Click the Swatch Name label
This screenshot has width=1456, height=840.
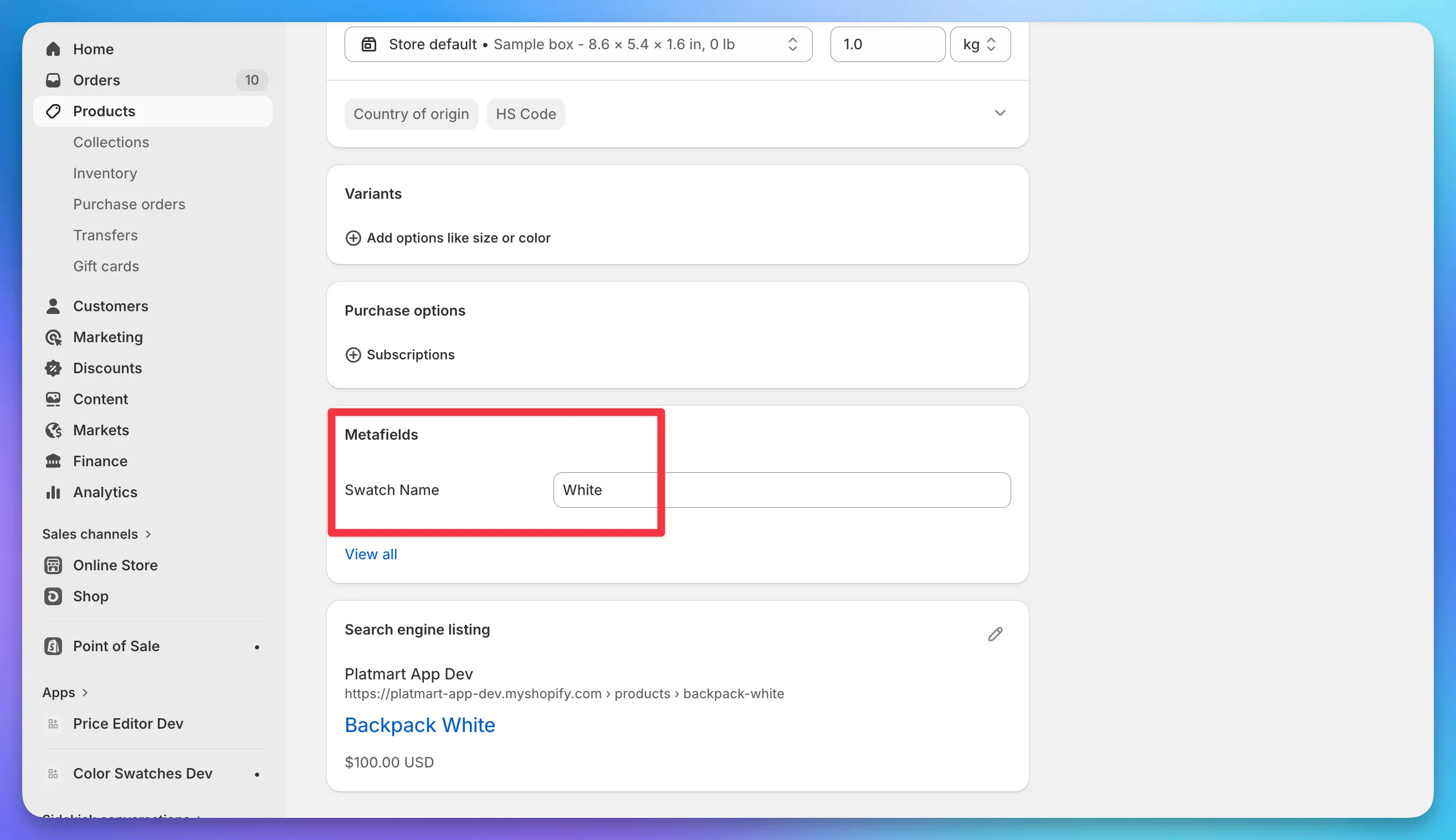click(392, 491)
